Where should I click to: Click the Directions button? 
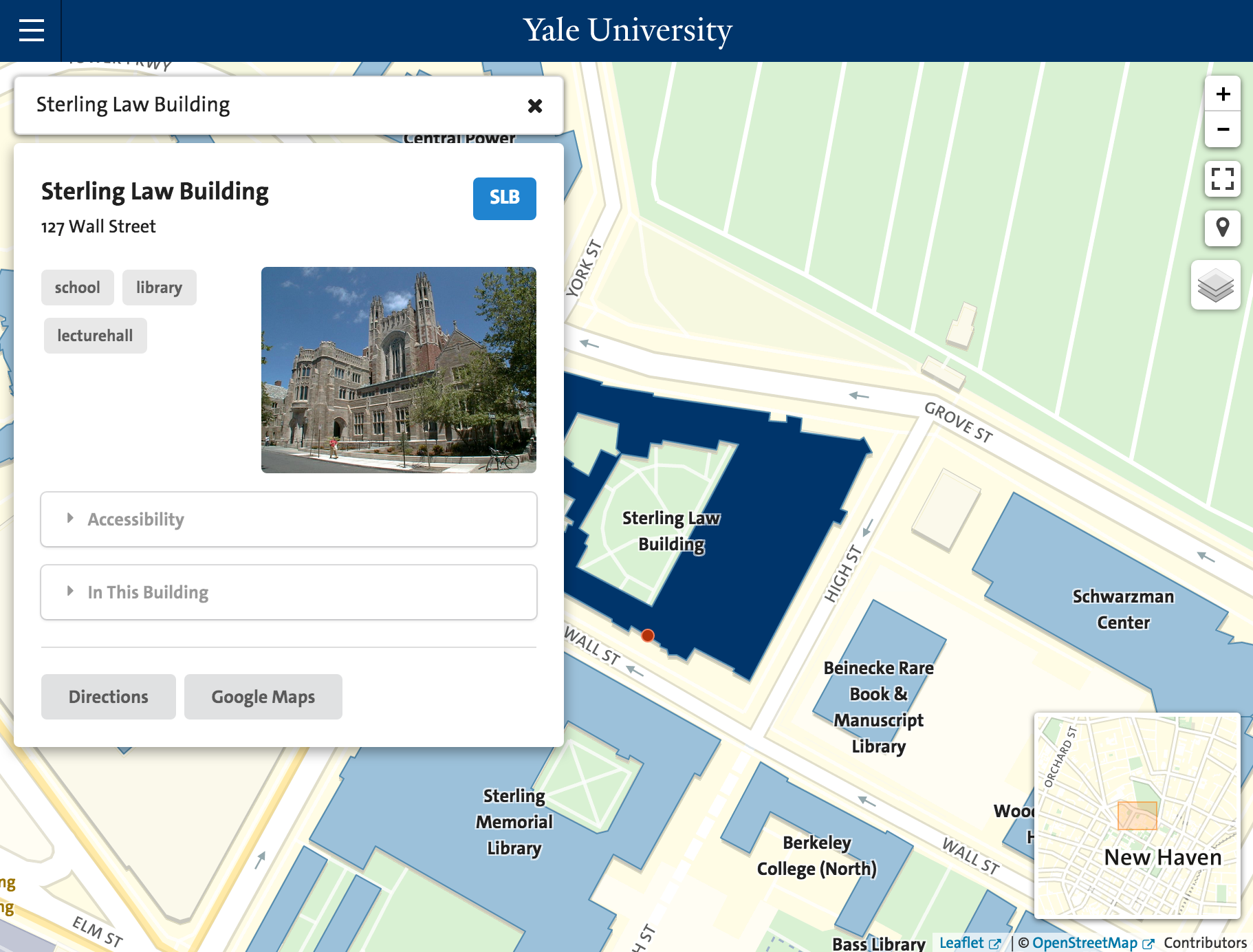[109, 697]
